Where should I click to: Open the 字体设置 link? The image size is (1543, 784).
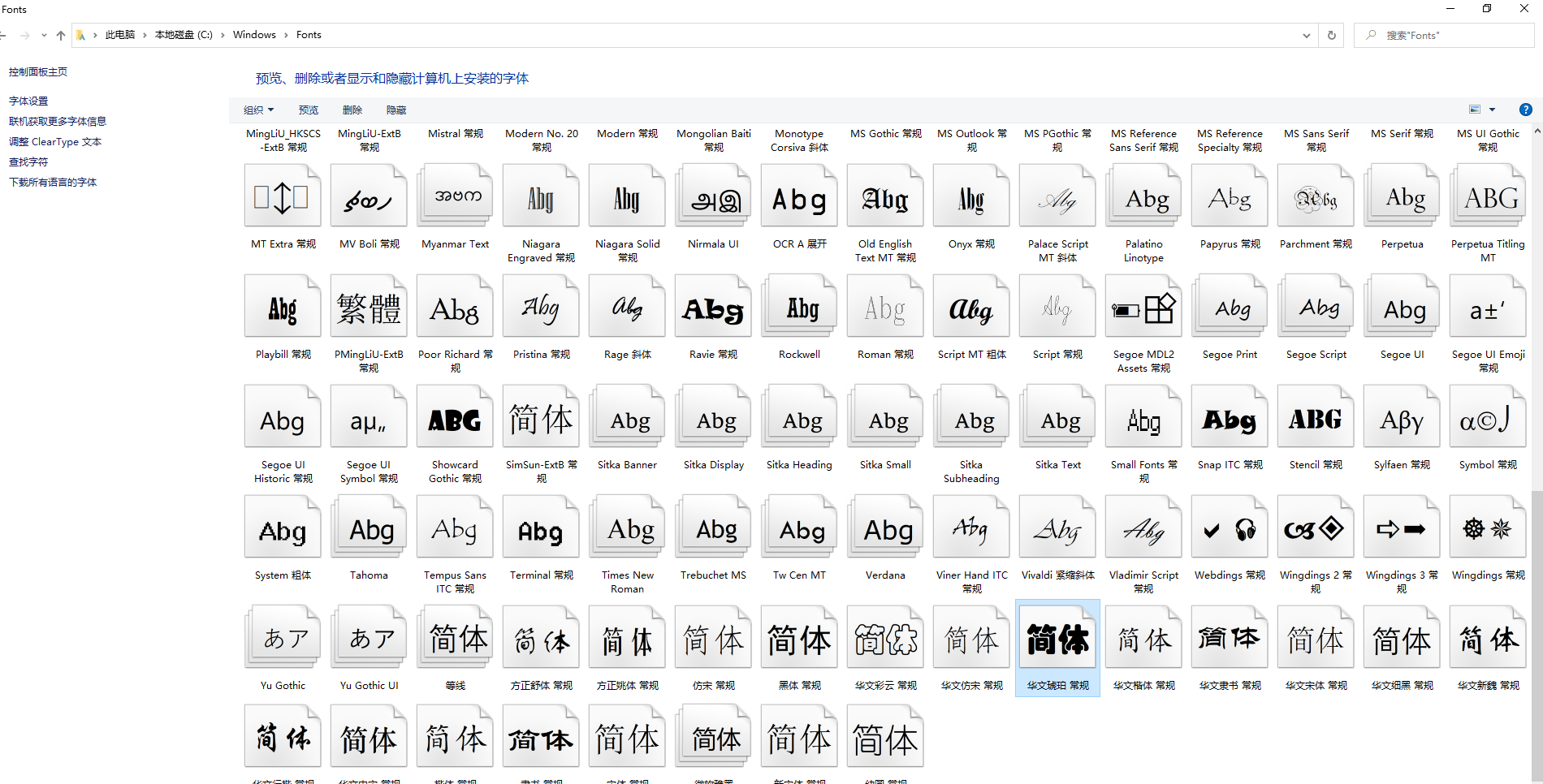[29, 101]
